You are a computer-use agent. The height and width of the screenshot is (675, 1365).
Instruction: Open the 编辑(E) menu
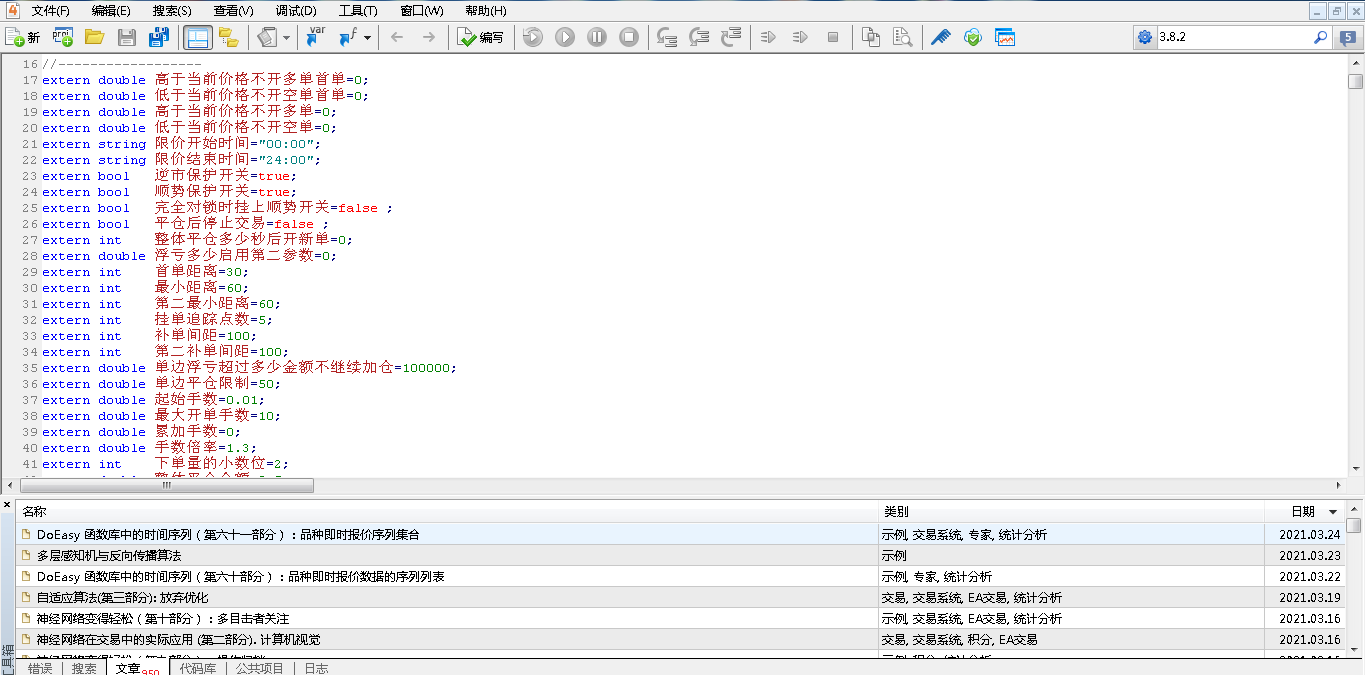click(111, 11)
